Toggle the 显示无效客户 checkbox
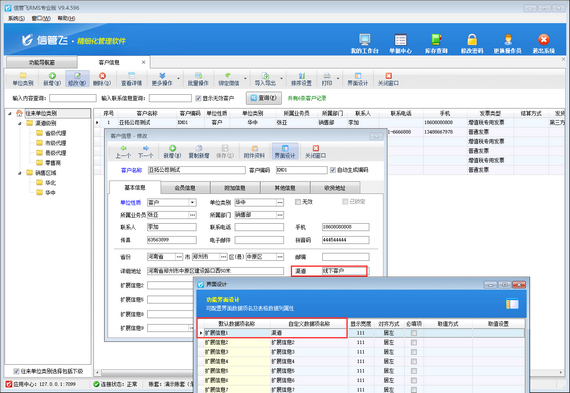 click(x=198, y=98)
